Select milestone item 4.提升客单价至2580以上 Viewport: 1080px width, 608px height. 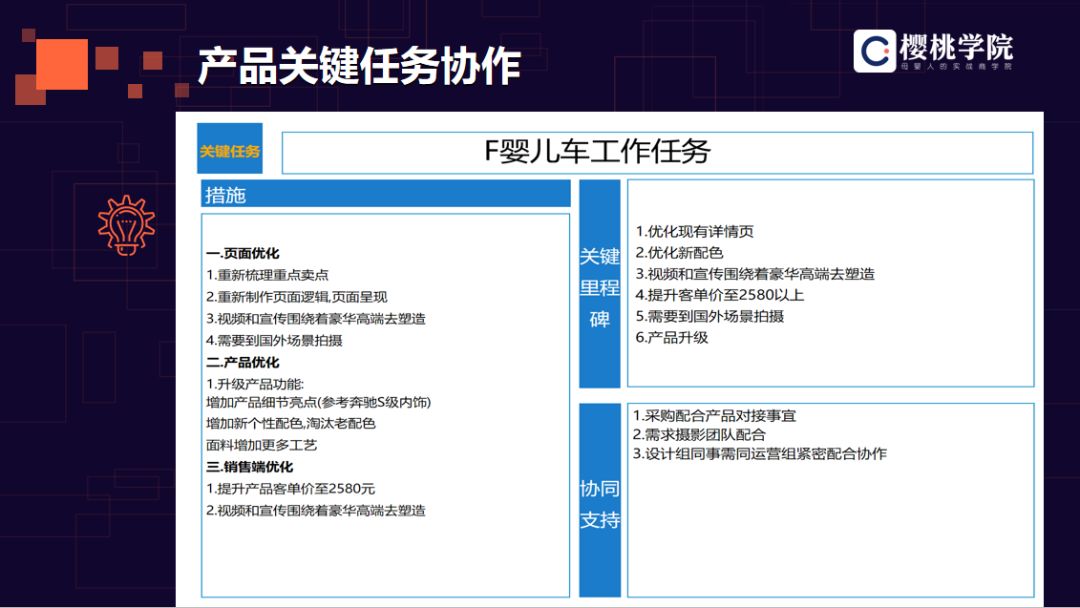tap(720, 295)
